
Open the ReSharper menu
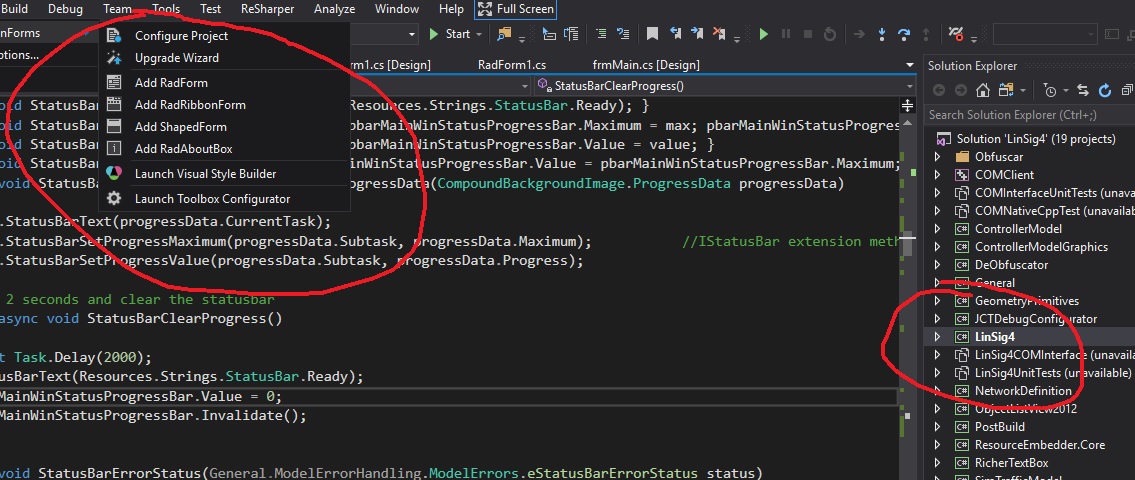[268, 9]
